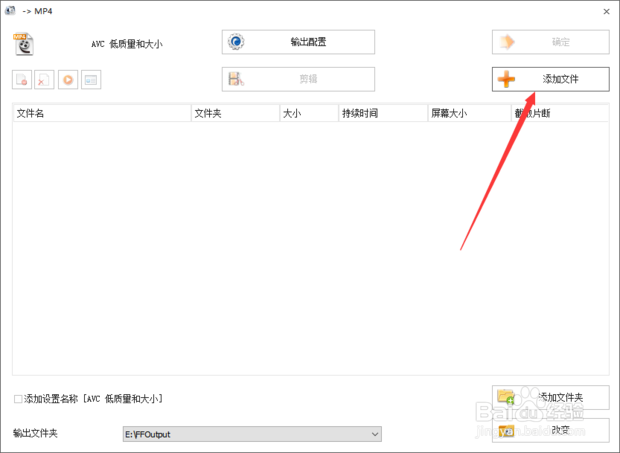Click 添加文件夹 to add a folder
The image size is (620, 453).
click(550, 397)
